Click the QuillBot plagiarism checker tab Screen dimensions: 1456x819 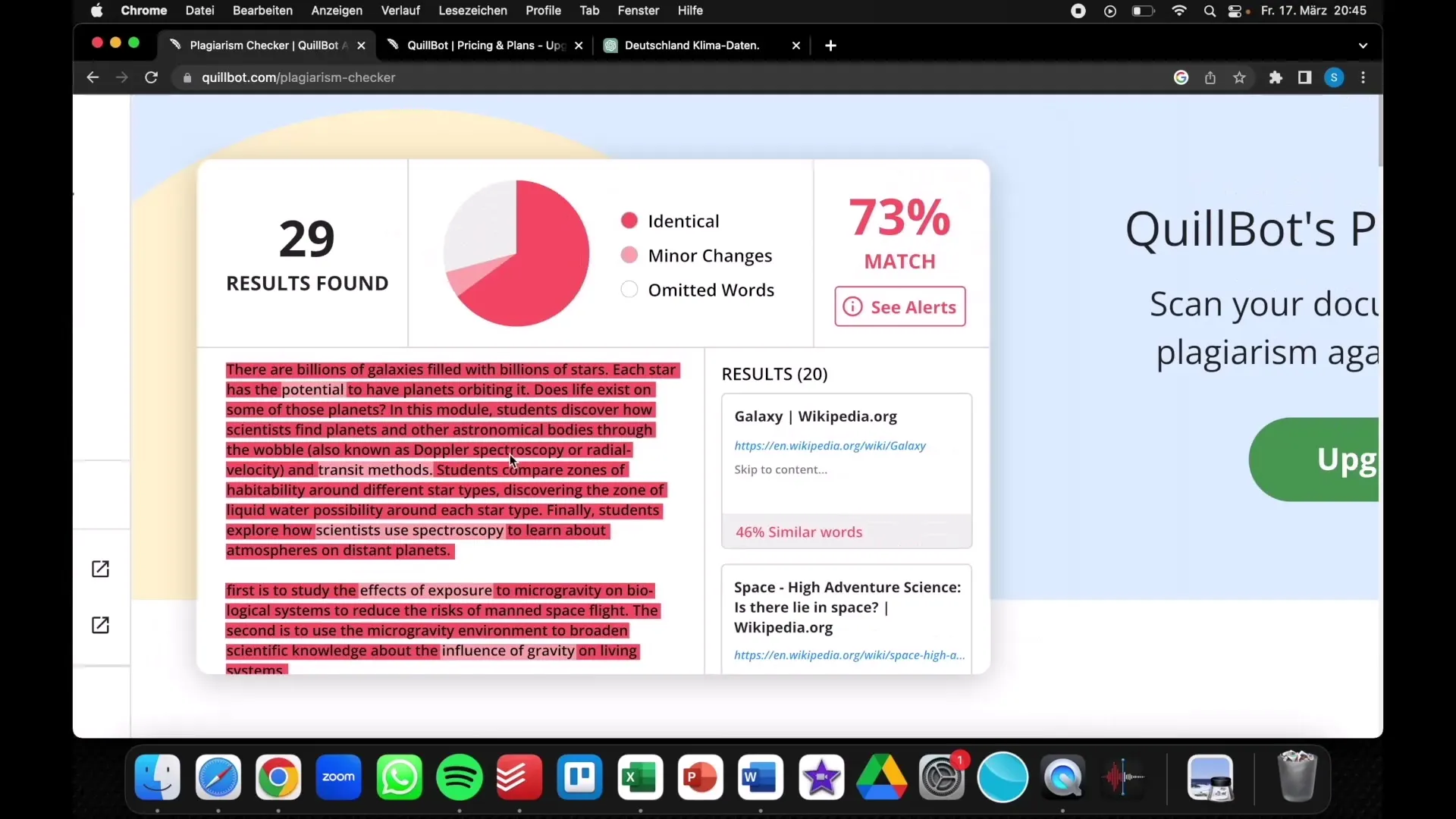pos(265,45)
